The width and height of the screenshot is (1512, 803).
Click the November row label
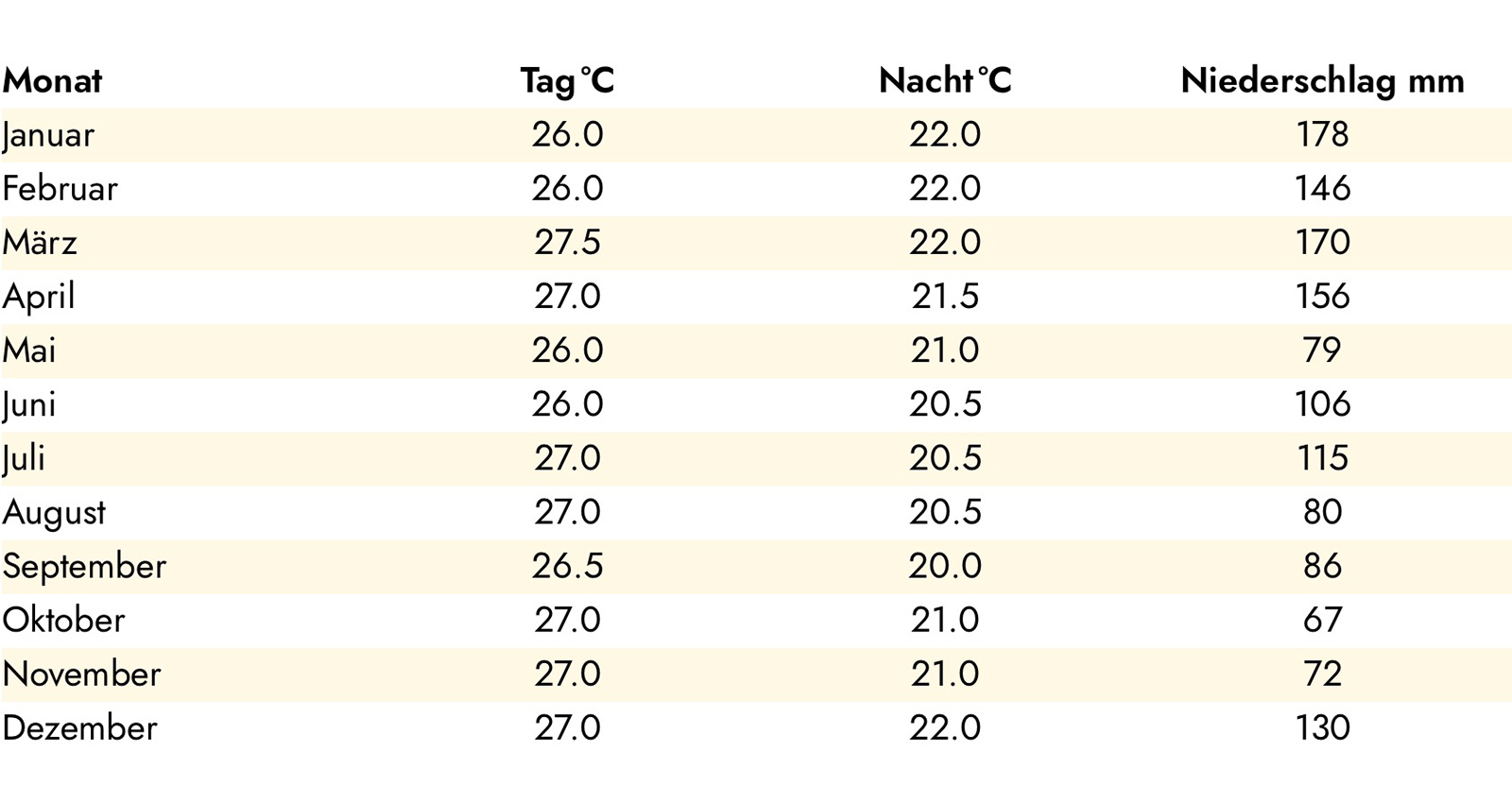click(x=81, y=674)
